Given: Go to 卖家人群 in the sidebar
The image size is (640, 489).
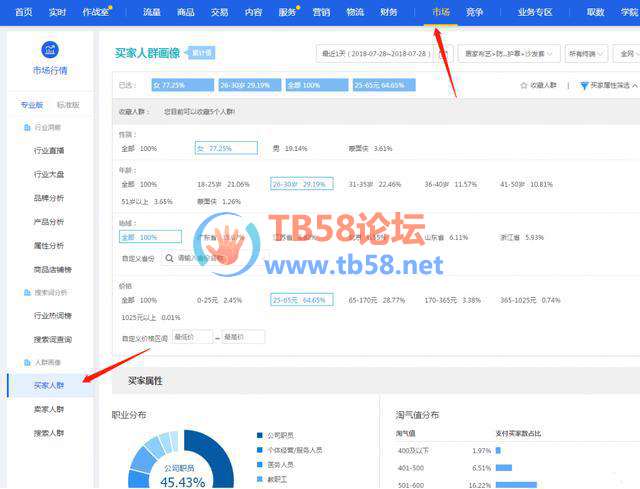Looking at the screenshot, I should point(49,409).
